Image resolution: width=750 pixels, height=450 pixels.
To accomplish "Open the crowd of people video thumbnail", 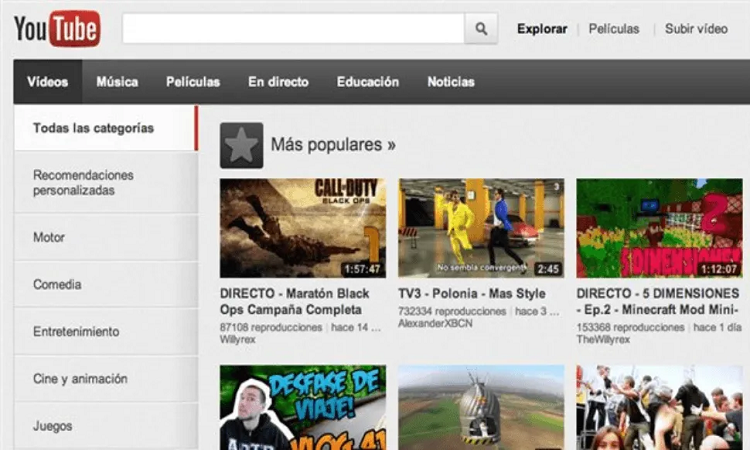I will point(660,407).
